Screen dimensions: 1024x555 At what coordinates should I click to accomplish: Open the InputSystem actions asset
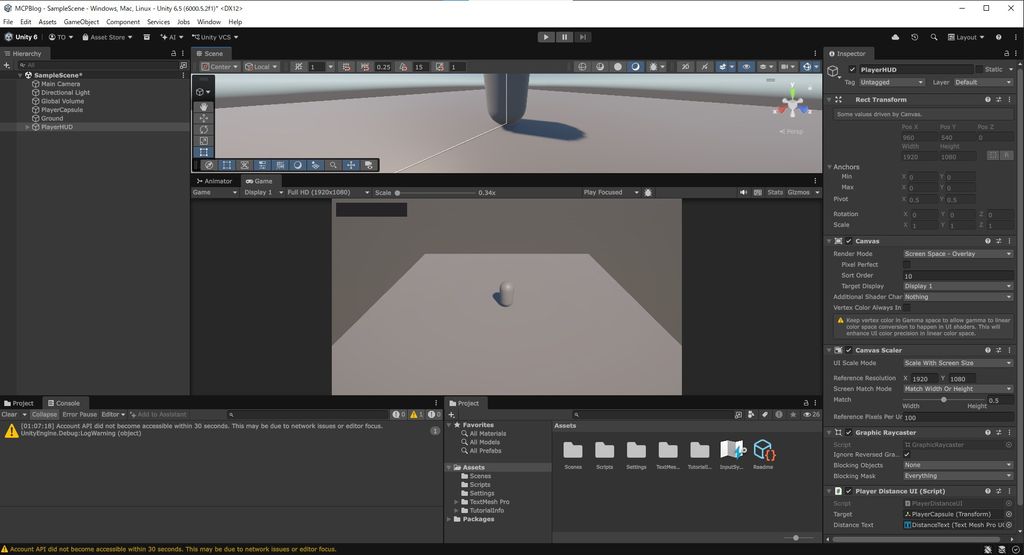pyautogui.click(x=732, y=454)
